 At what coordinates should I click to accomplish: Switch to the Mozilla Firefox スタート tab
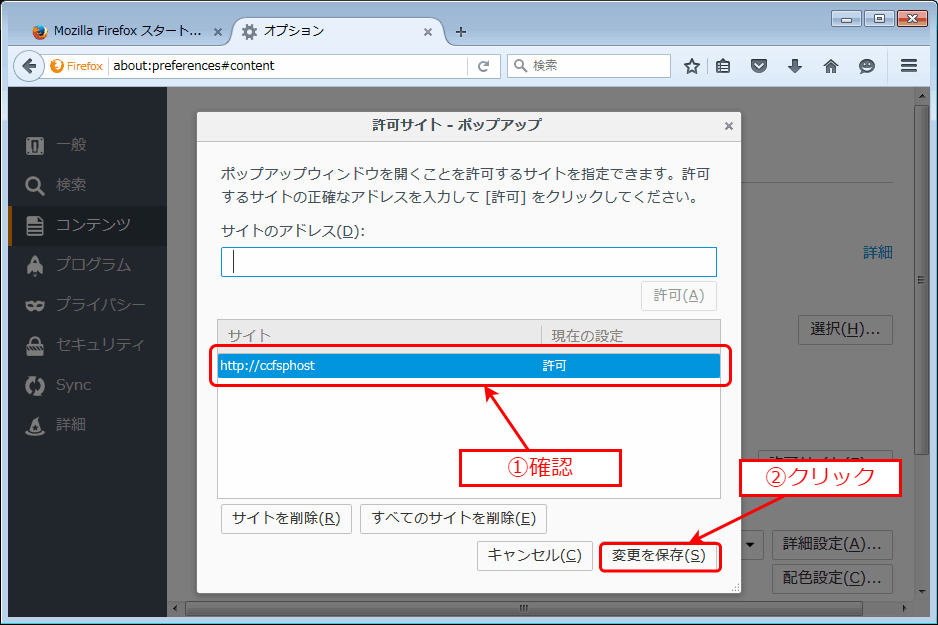[x=127, y=31]
